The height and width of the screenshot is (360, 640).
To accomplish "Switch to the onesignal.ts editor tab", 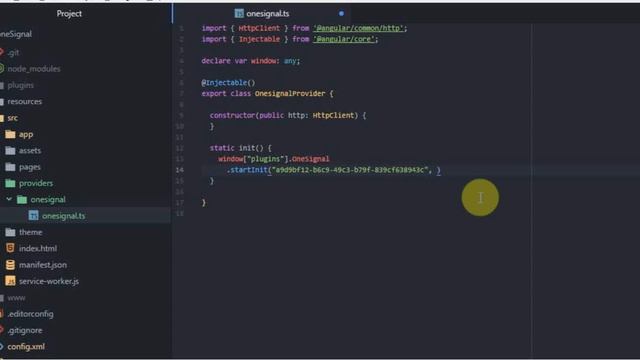I will point(262,13).
